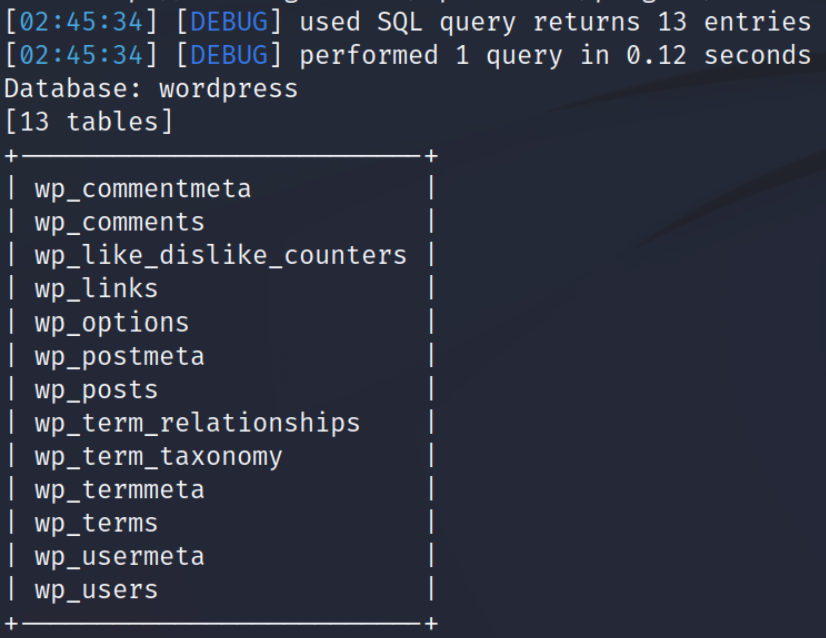Viewport: 826px width, 638px height.
Task: Select wp_like_dislike_counters table name
Action: coord(221,256)
